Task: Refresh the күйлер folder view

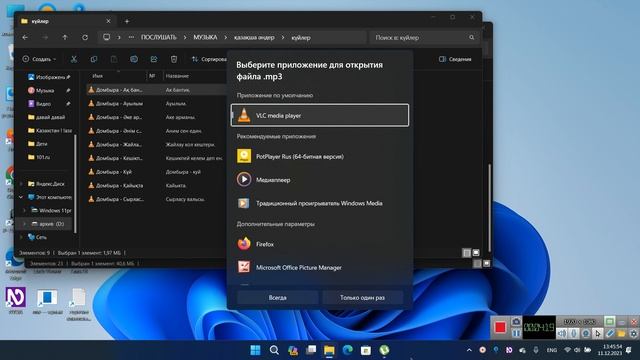Action: (x=85, y=38)
